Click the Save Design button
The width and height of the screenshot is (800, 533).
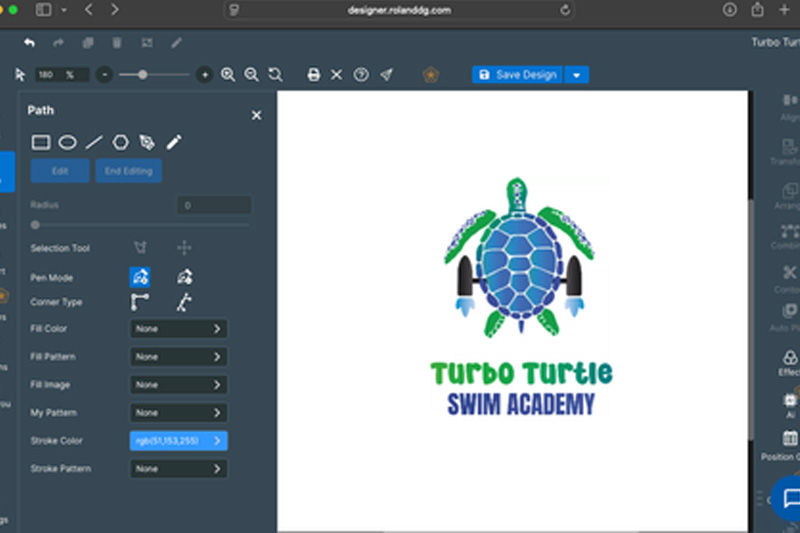click(517, 75)
